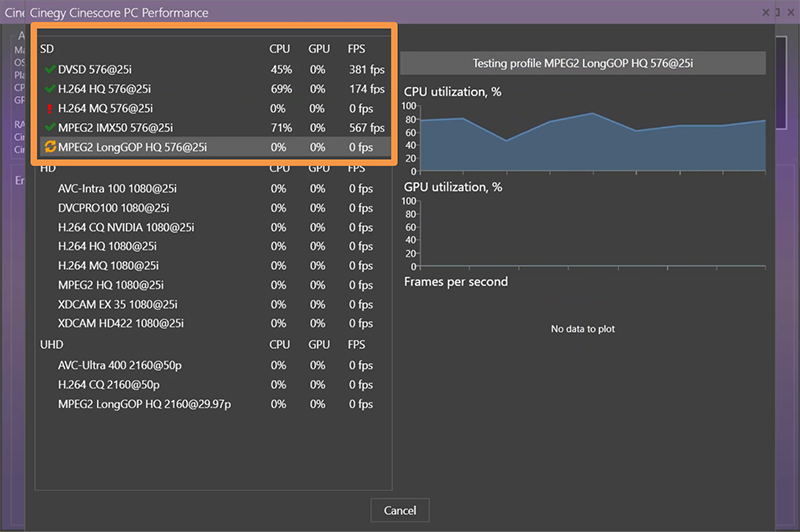Select the H.264 HQ 576@25i profile row

(215, 89)
